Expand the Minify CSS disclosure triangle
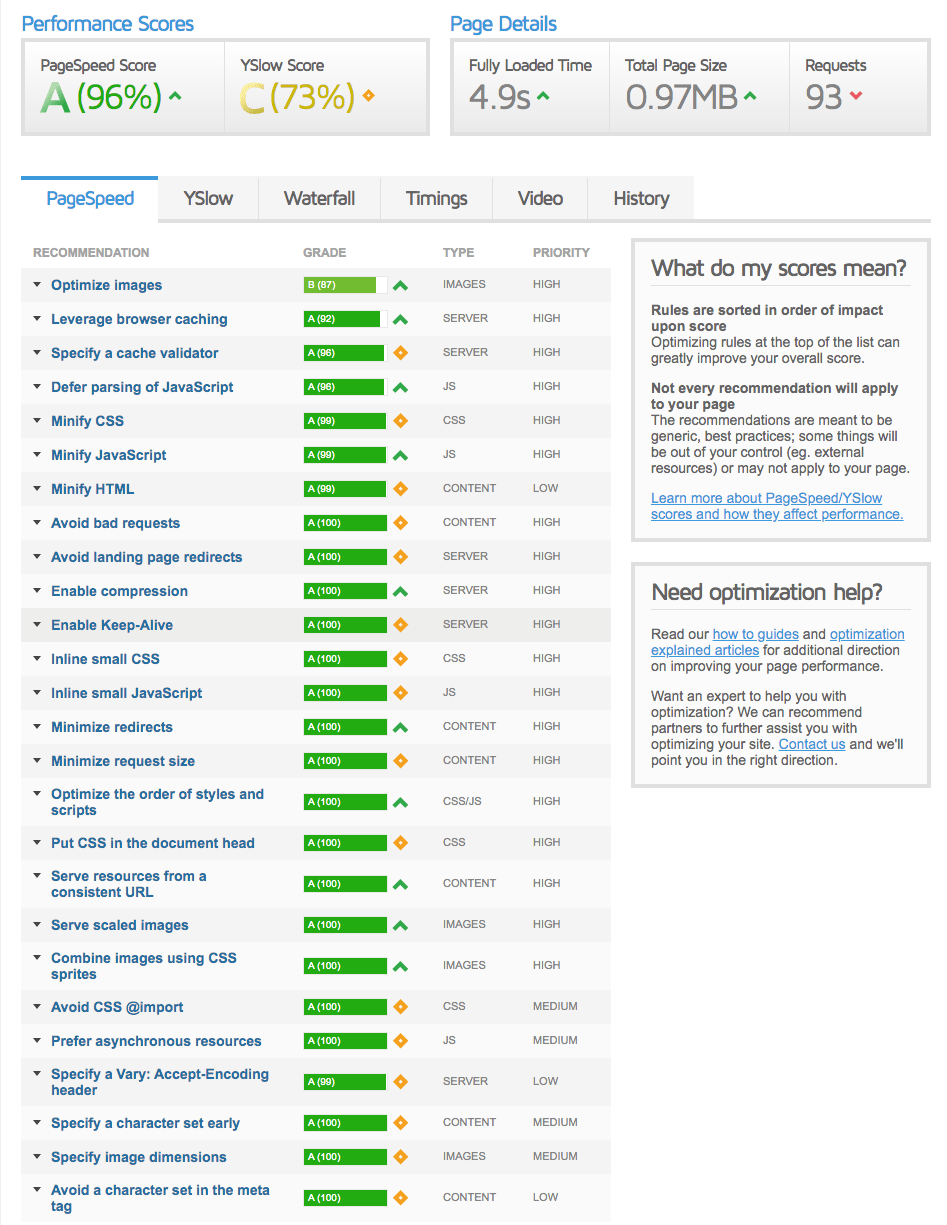 (37, 422)
